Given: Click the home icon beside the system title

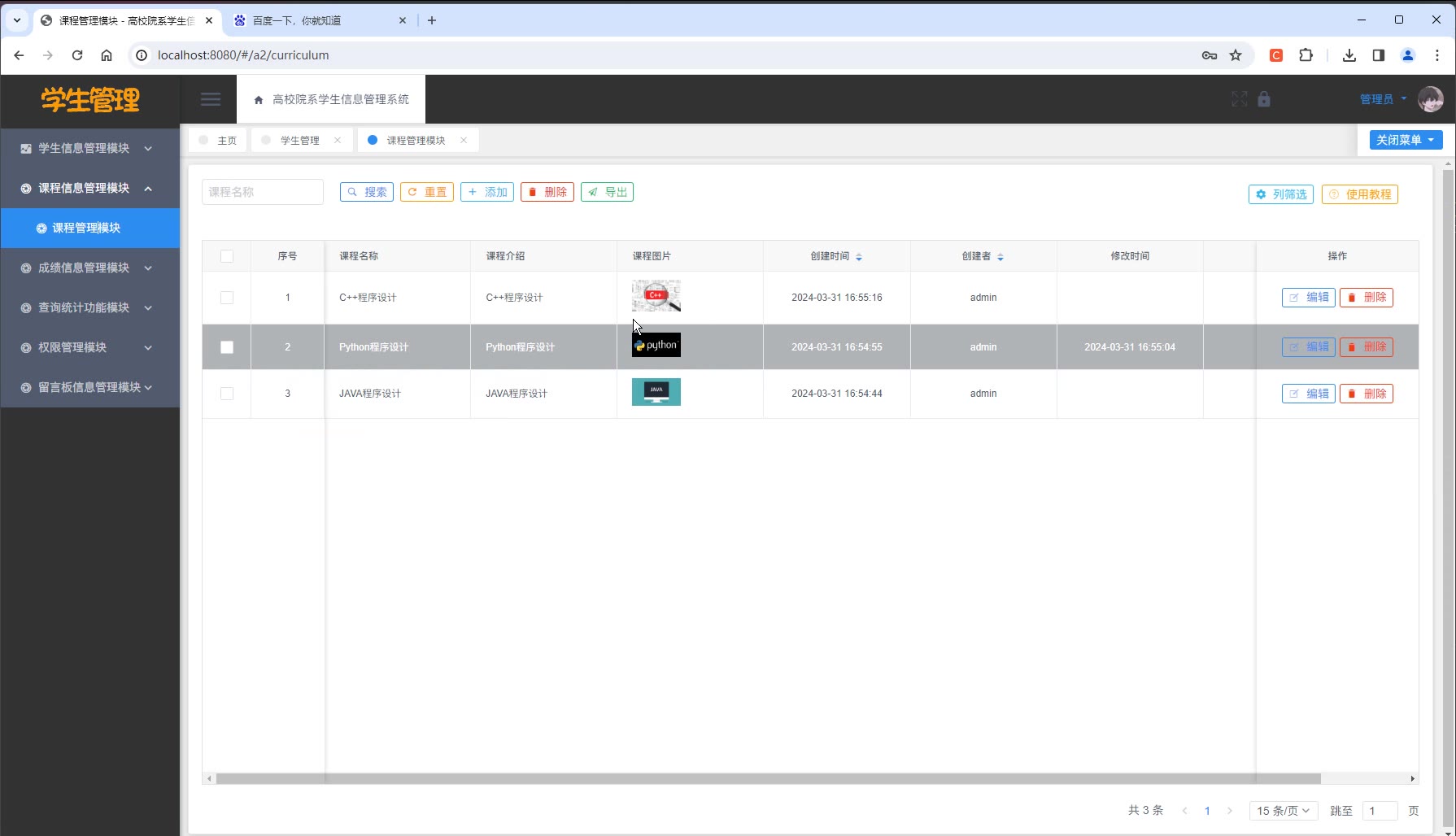Looking at the screenshot, I should [x=259, y=100].
